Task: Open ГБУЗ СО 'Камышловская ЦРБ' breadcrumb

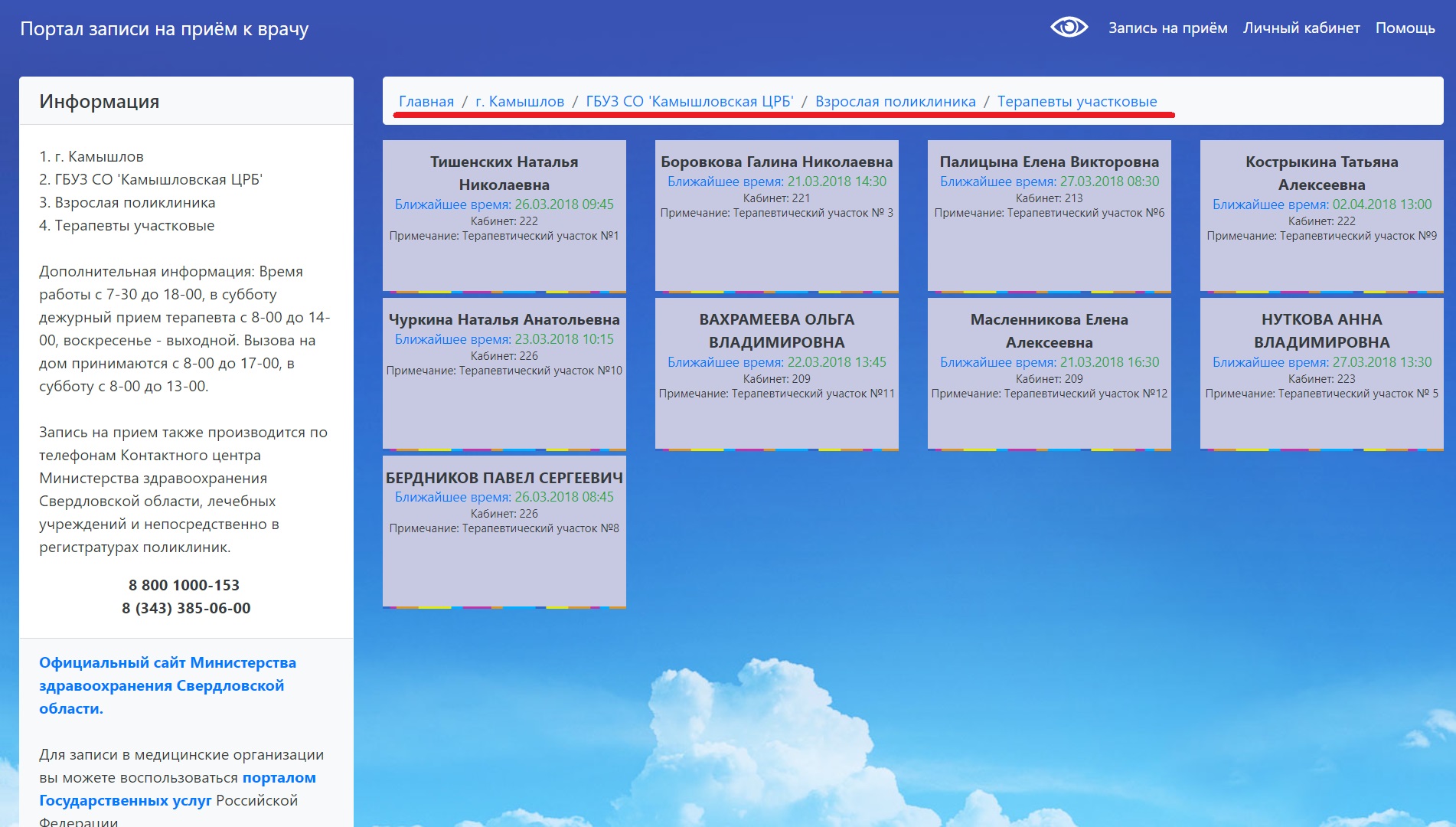Action: click(x=689, y=101)
